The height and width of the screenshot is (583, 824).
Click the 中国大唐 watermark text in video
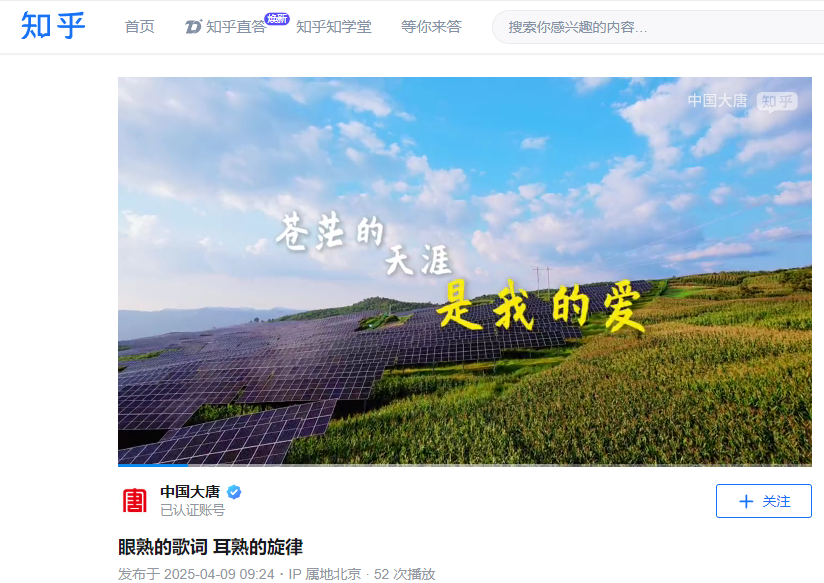(x=717, y=100)
